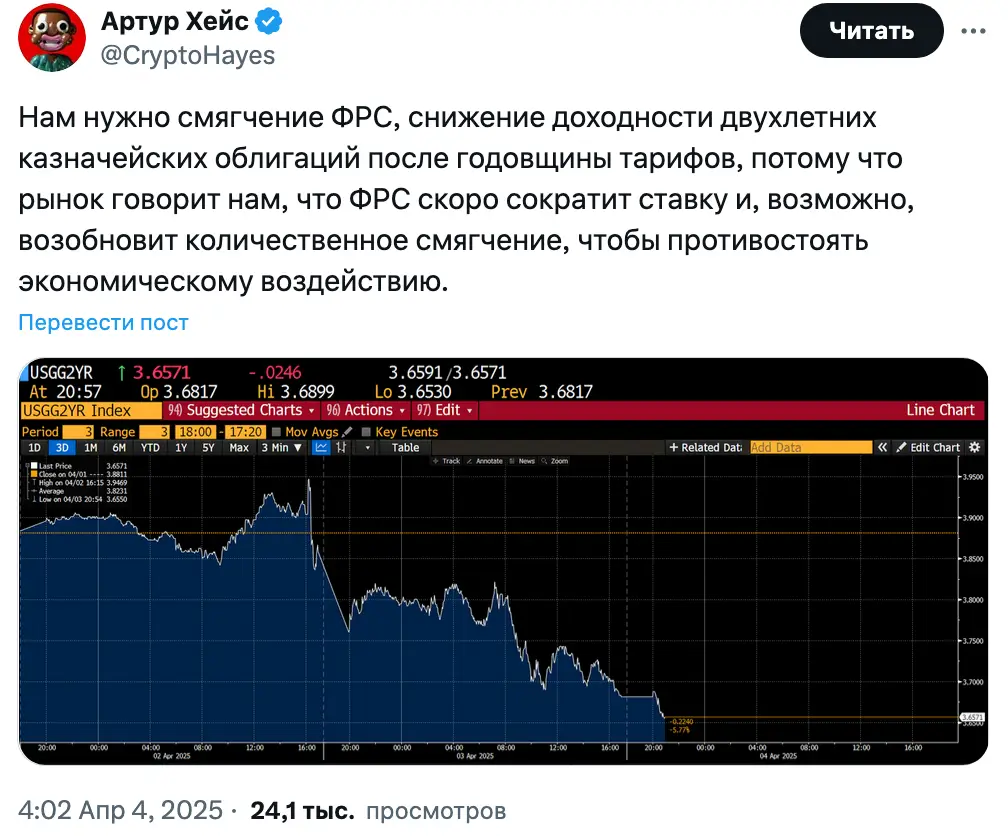Switch to the candlestick chart icon

coord(341,448)
